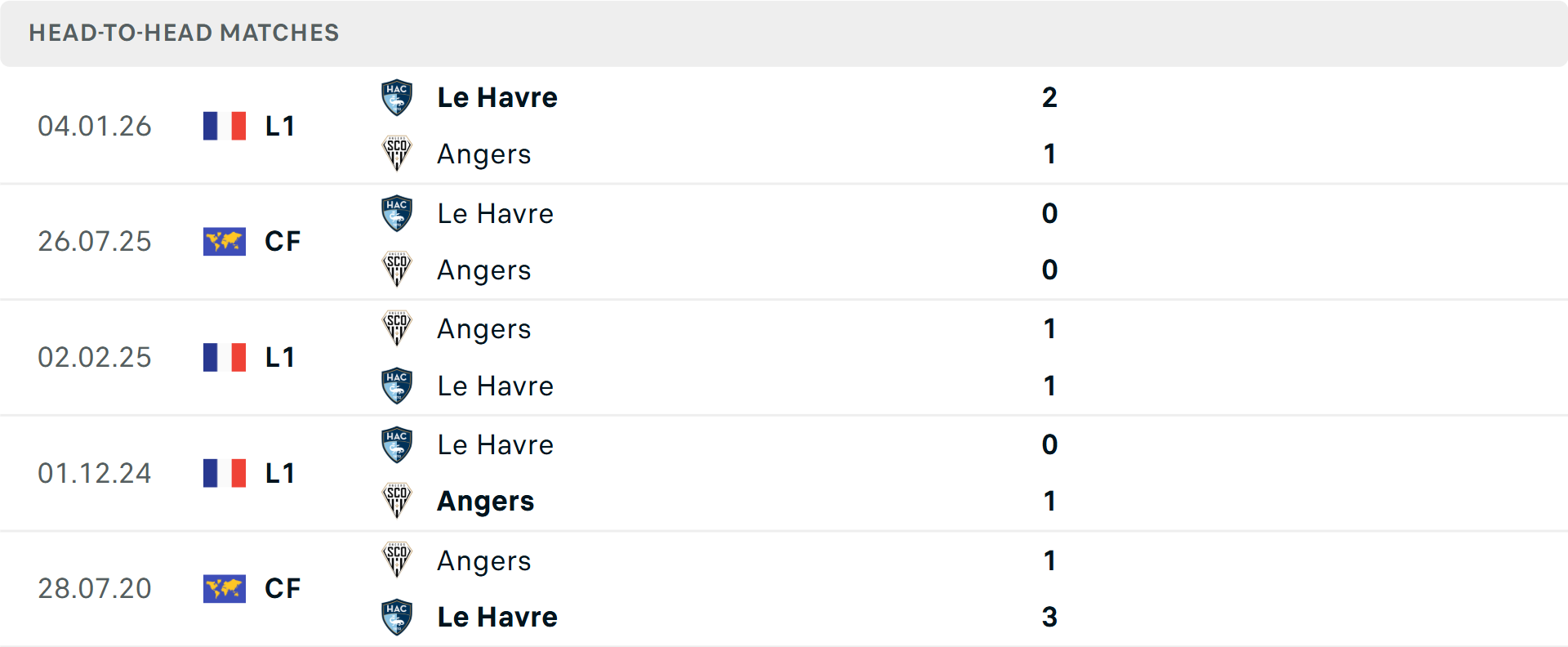Click the French flag next to 04.01.26

[224, 125]
